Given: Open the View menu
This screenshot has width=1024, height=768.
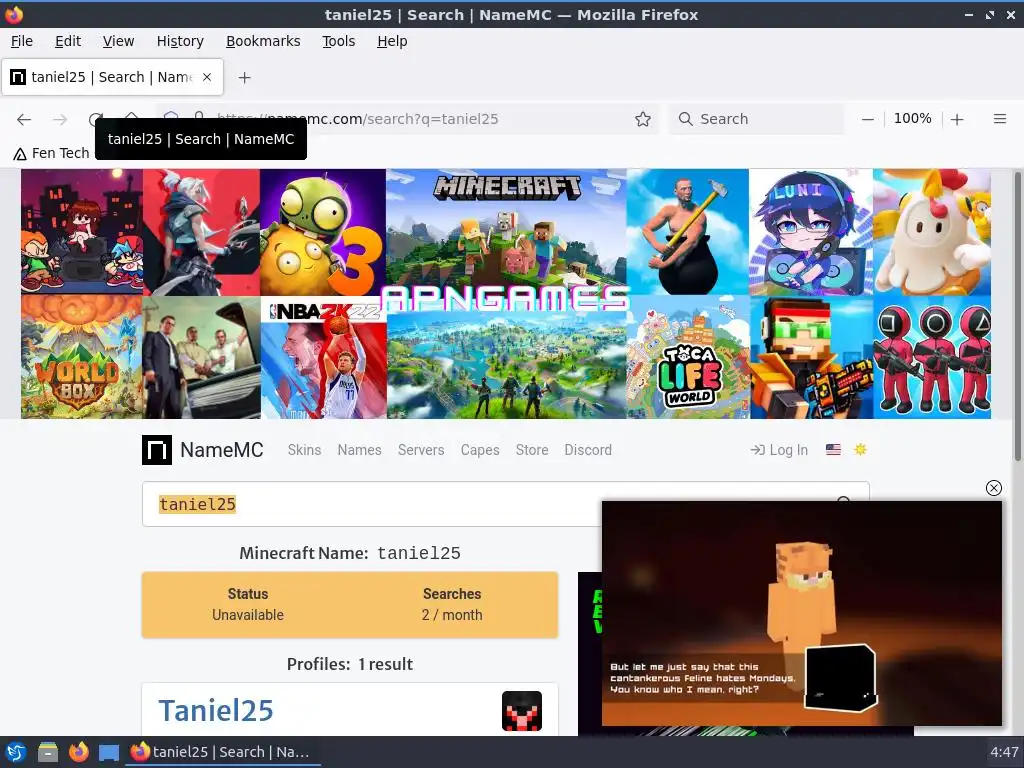Looking at the screenshot, I should pos(118,41).
